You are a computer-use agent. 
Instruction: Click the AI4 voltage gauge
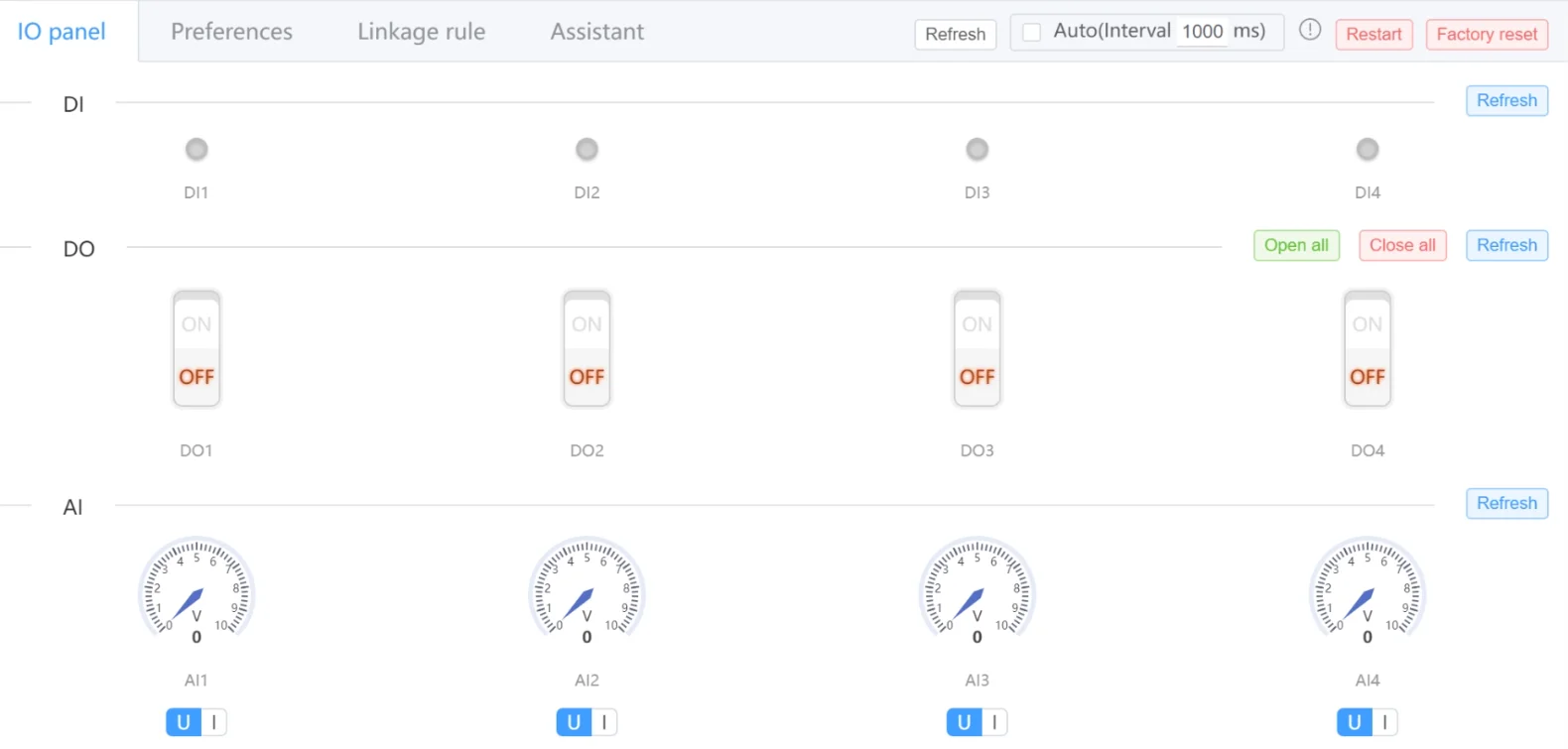point(1368,591)
